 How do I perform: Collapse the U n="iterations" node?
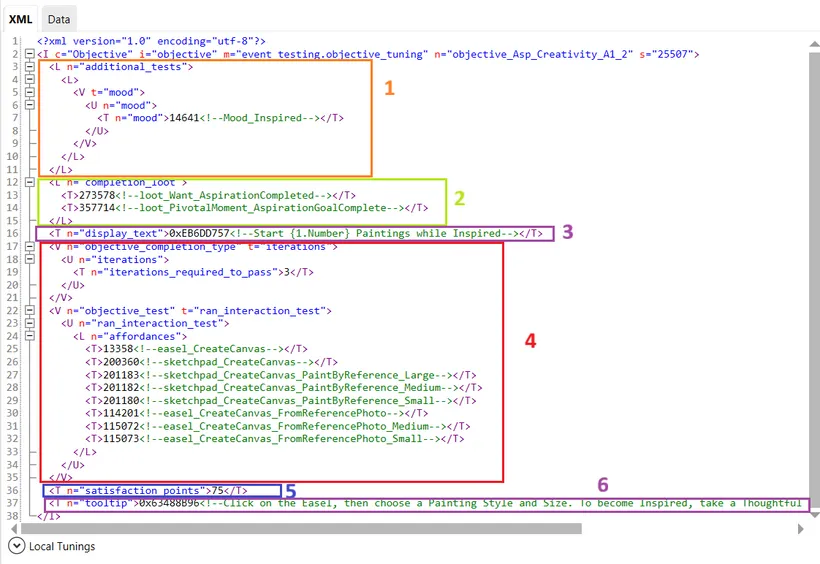coord(30,259)
